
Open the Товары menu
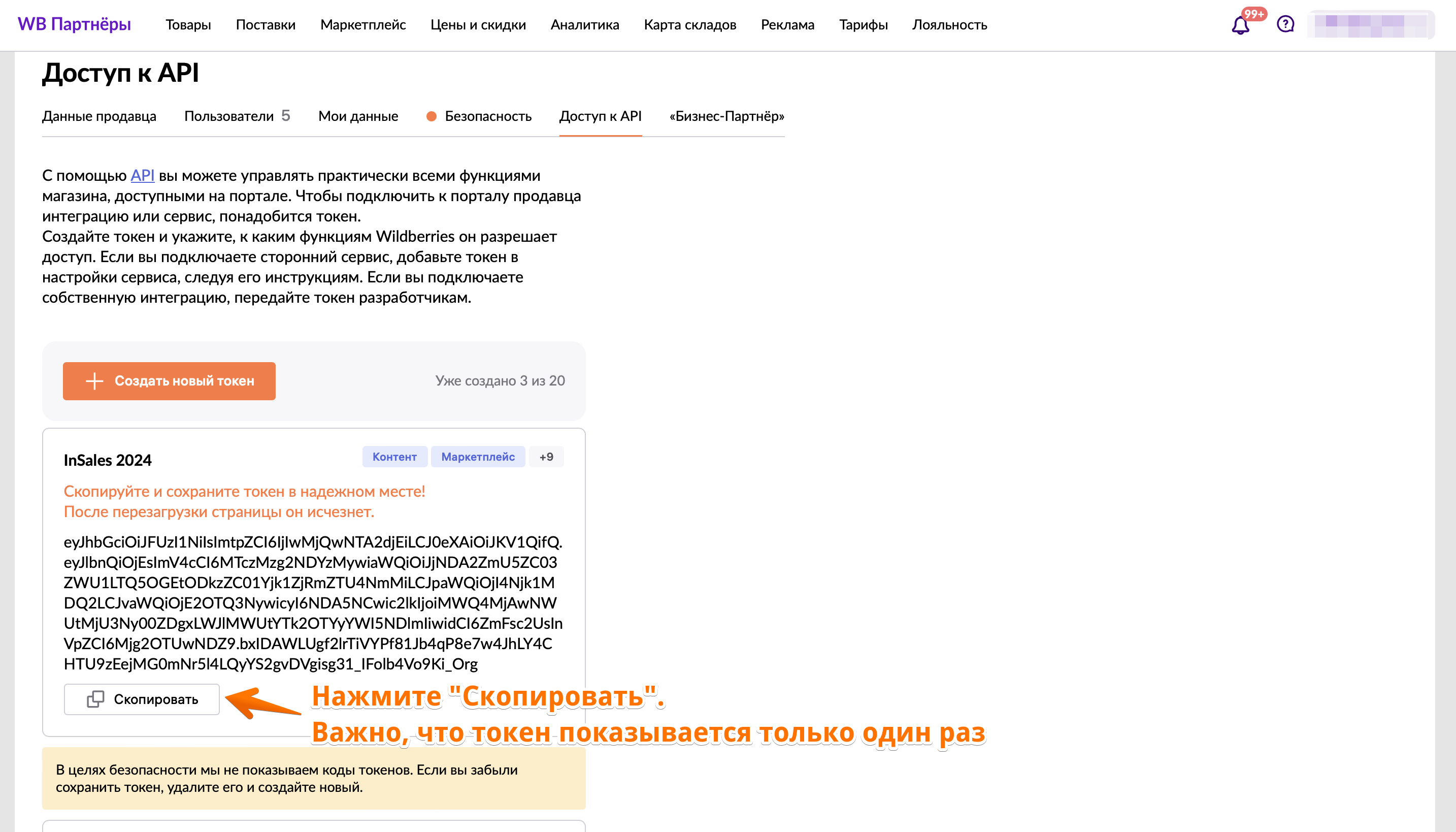(x=188, y=24)
